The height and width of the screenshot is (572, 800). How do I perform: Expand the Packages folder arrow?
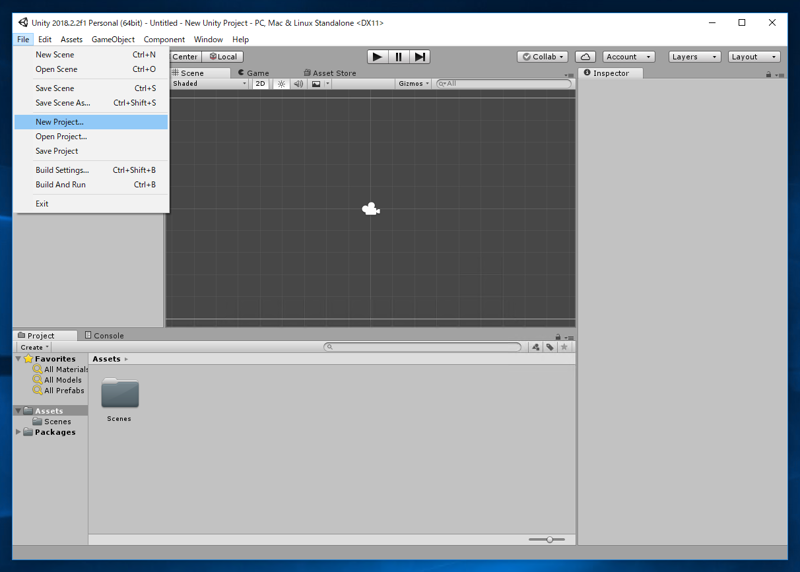(x=18, y=432)
